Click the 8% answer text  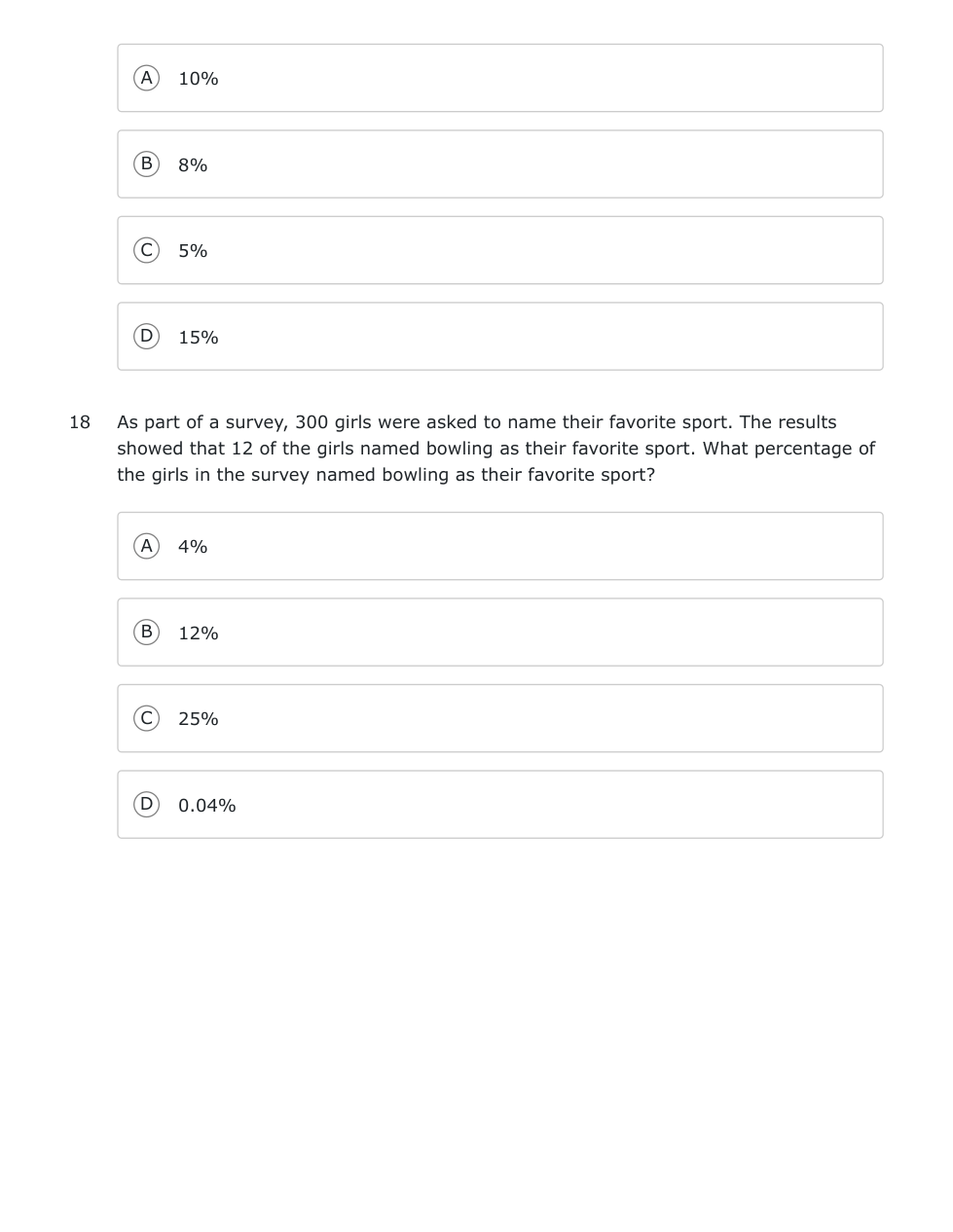coord(193,165)
